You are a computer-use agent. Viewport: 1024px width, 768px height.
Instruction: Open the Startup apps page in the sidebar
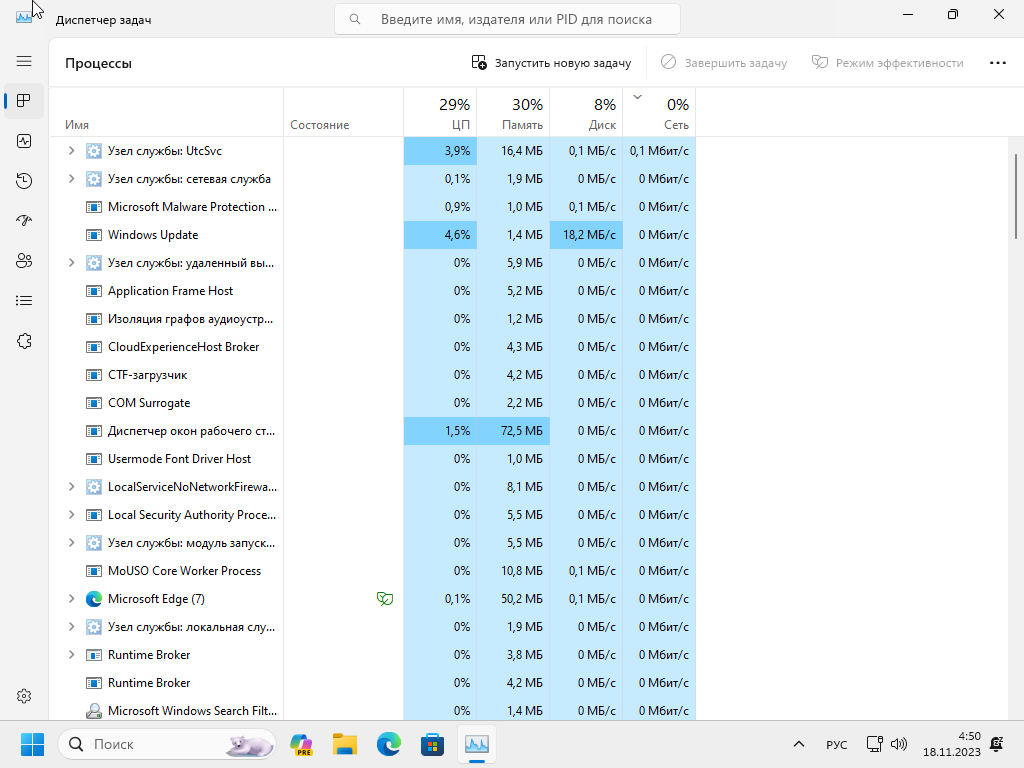24,221
